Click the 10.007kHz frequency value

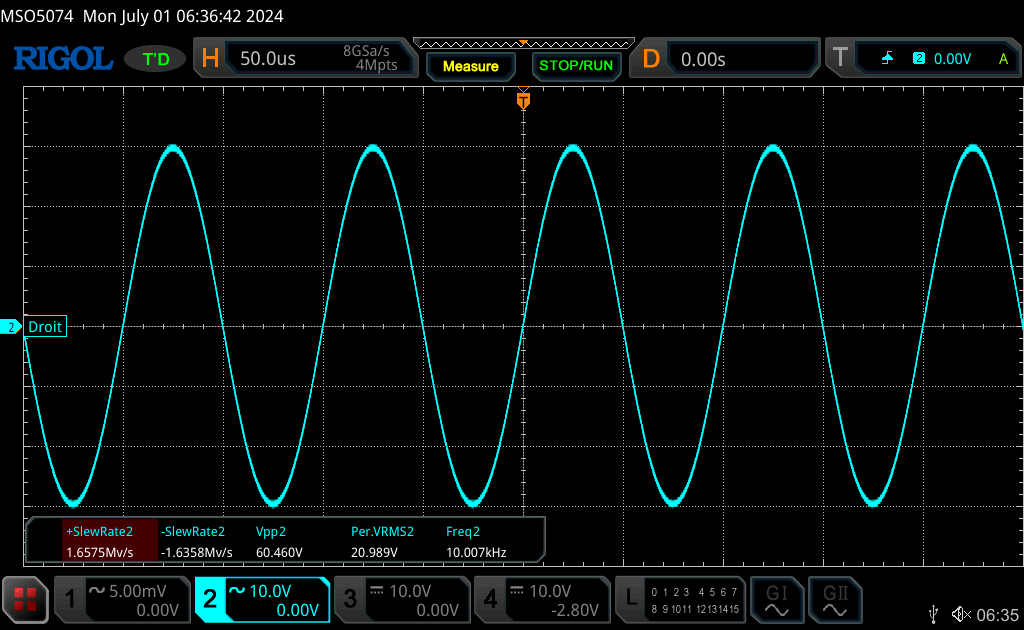point(476,552)
